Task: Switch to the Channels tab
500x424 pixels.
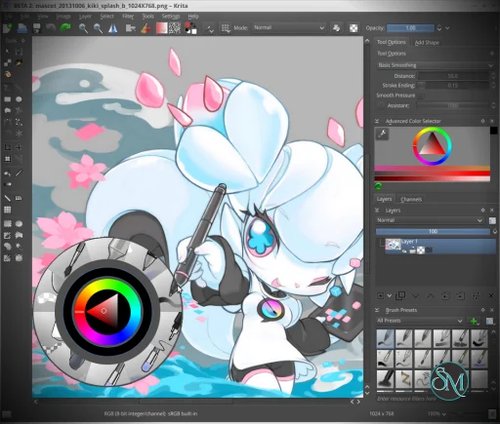Action: pos(411,199)
